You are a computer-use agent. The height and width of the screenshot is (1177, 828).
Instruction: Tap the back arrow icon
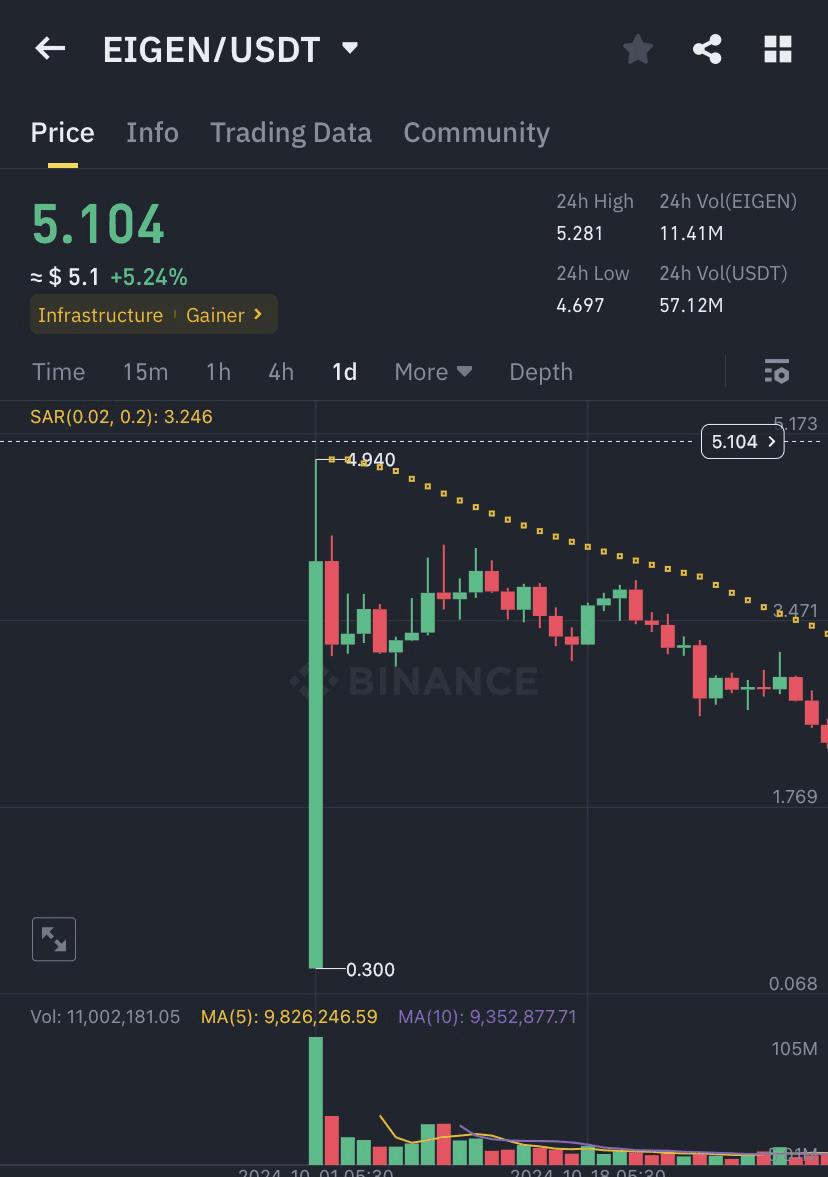tap(50, 48)
